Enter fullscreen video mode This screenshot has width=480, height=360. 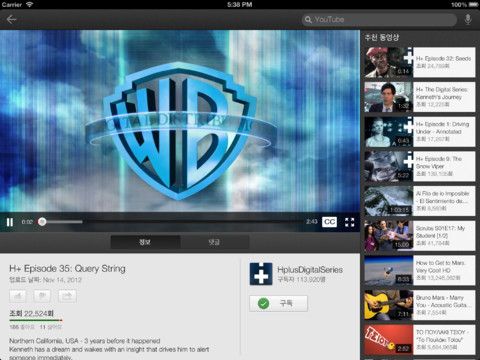click(x=349, y=222)
